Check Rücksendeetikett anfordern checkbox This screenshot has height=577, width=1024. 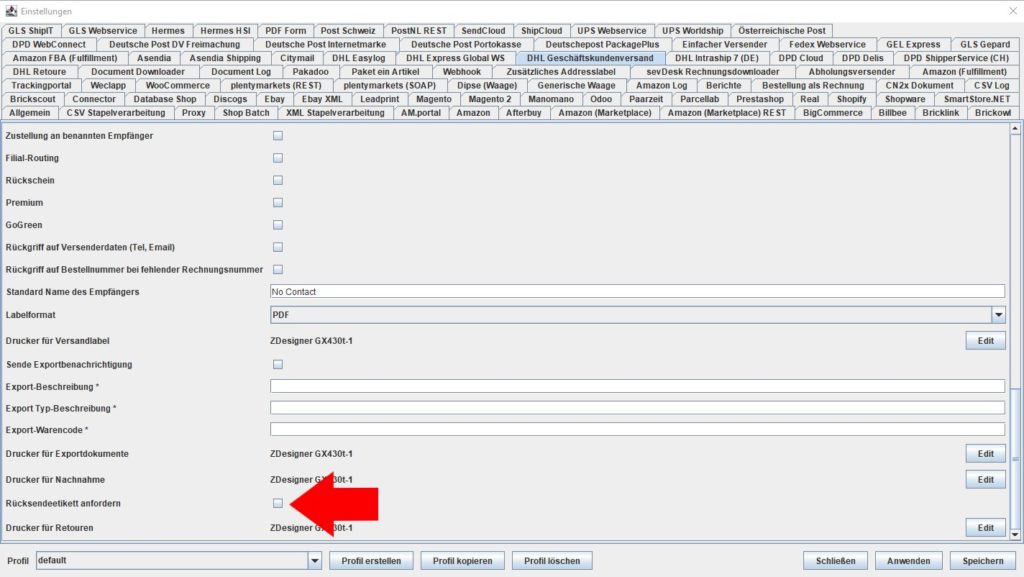point(278,503)
